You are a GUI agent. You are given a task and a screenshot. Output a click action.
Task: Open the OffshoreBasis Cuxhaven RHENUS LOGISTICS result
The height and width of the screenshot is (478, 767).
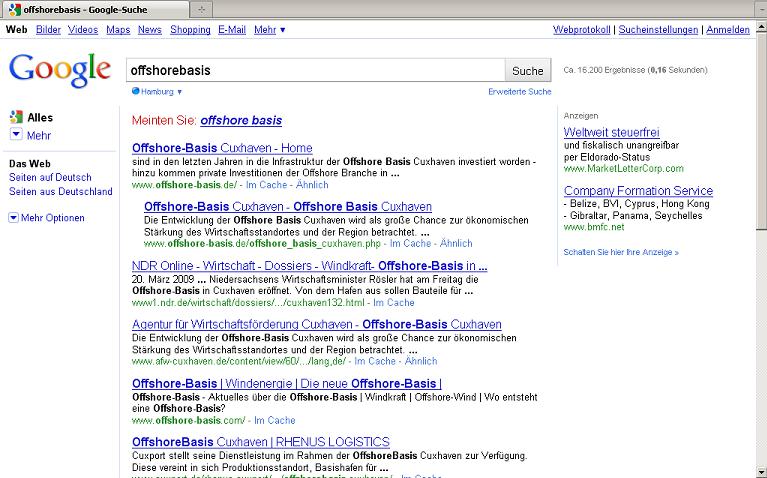(261, 442)
